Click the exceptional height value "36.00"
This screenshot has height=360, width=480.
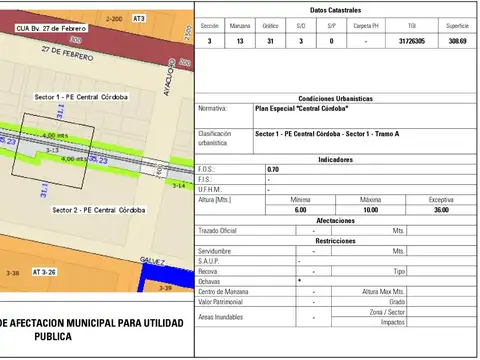(x=441, y=210)
